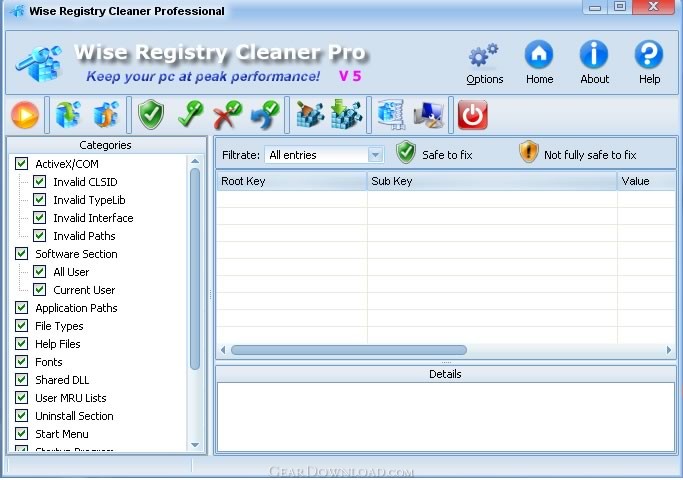Toggle the Invalid CLSID checkbox

[39, 182]
